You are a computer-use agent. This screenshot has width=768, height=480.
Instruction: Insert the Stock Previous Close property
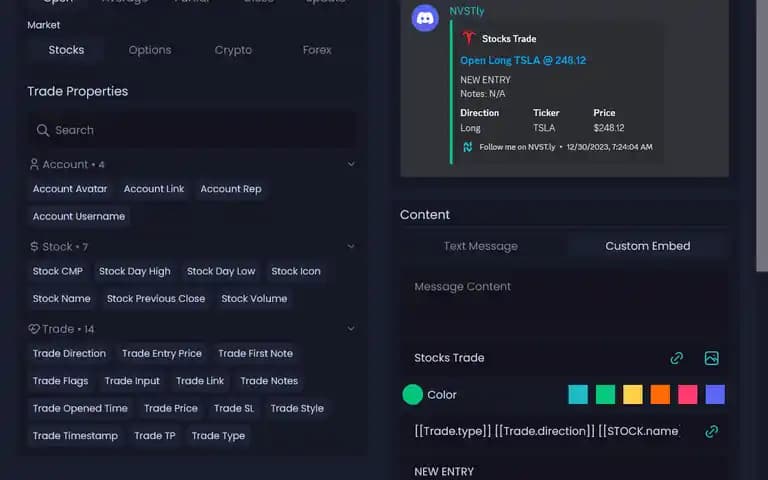(156, 299)
